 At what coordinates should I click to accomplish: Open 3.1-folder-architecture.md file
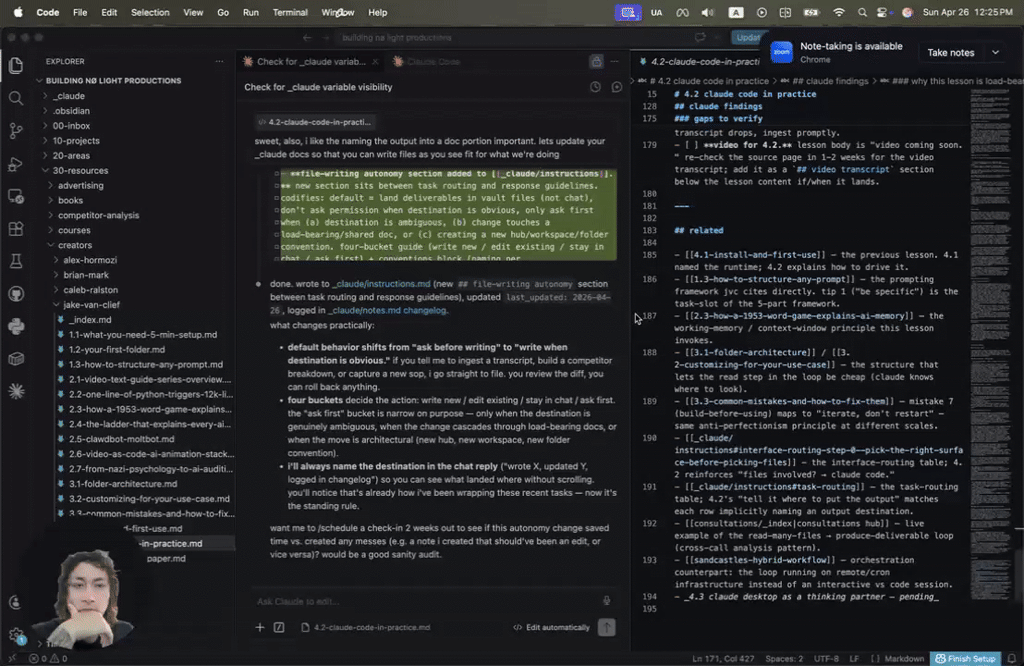pyautogui.click(x=123, y=483)
